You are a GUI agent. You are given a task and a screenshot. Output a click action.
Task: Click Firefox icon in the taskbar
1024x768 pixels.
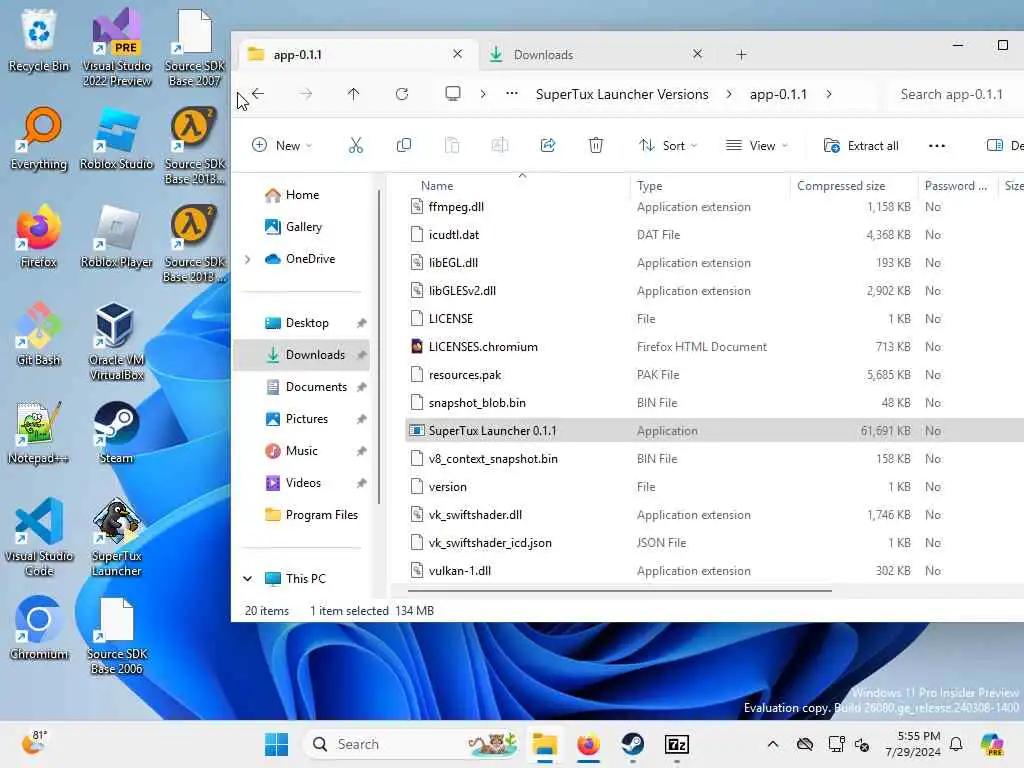[x=588, y=744]
